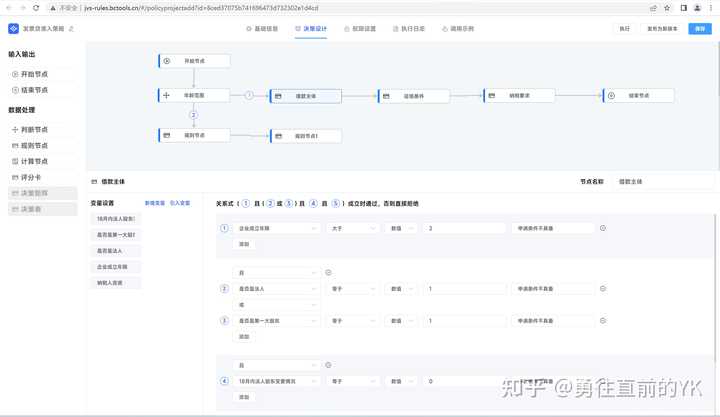Click the browser address bar URL

(x=201, y=8)
